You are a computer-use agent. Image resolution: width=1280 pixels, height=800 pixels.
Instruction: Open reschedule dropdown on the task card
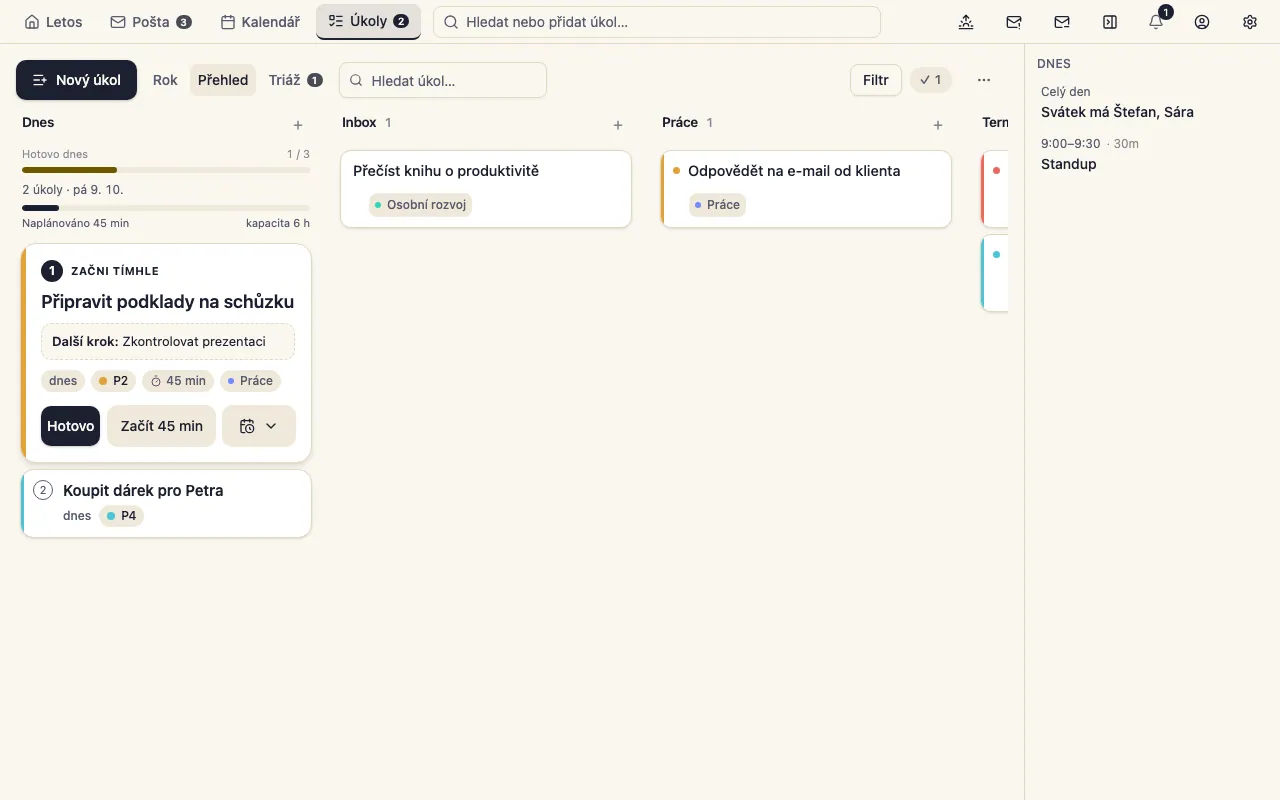pos(259,426)
